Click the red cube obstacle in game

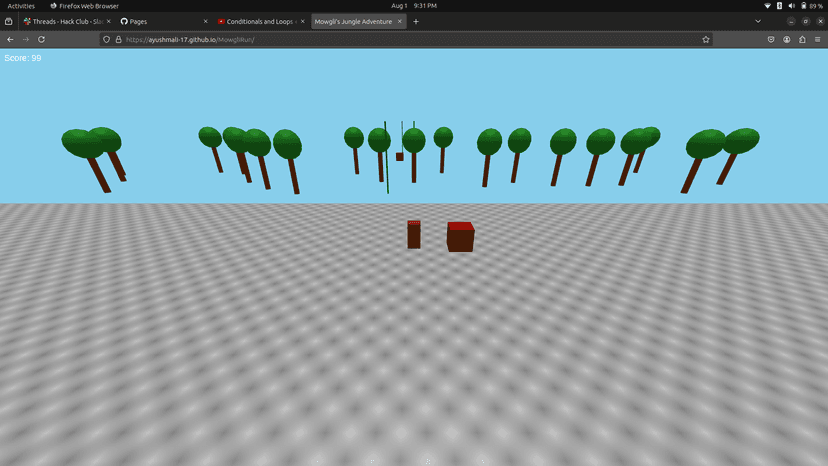tap(460, 237)
